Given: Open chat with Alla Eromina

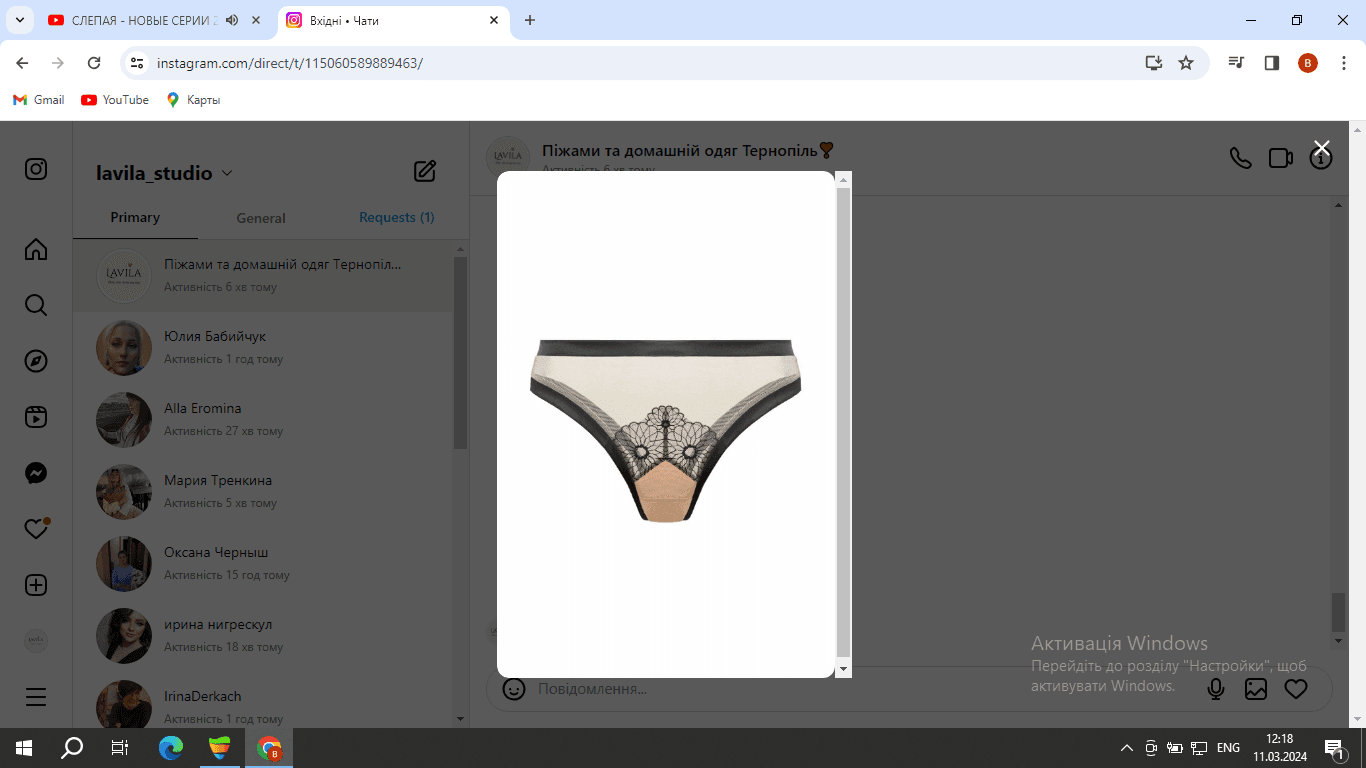Looking at the screenshot, I should (263, 420).
